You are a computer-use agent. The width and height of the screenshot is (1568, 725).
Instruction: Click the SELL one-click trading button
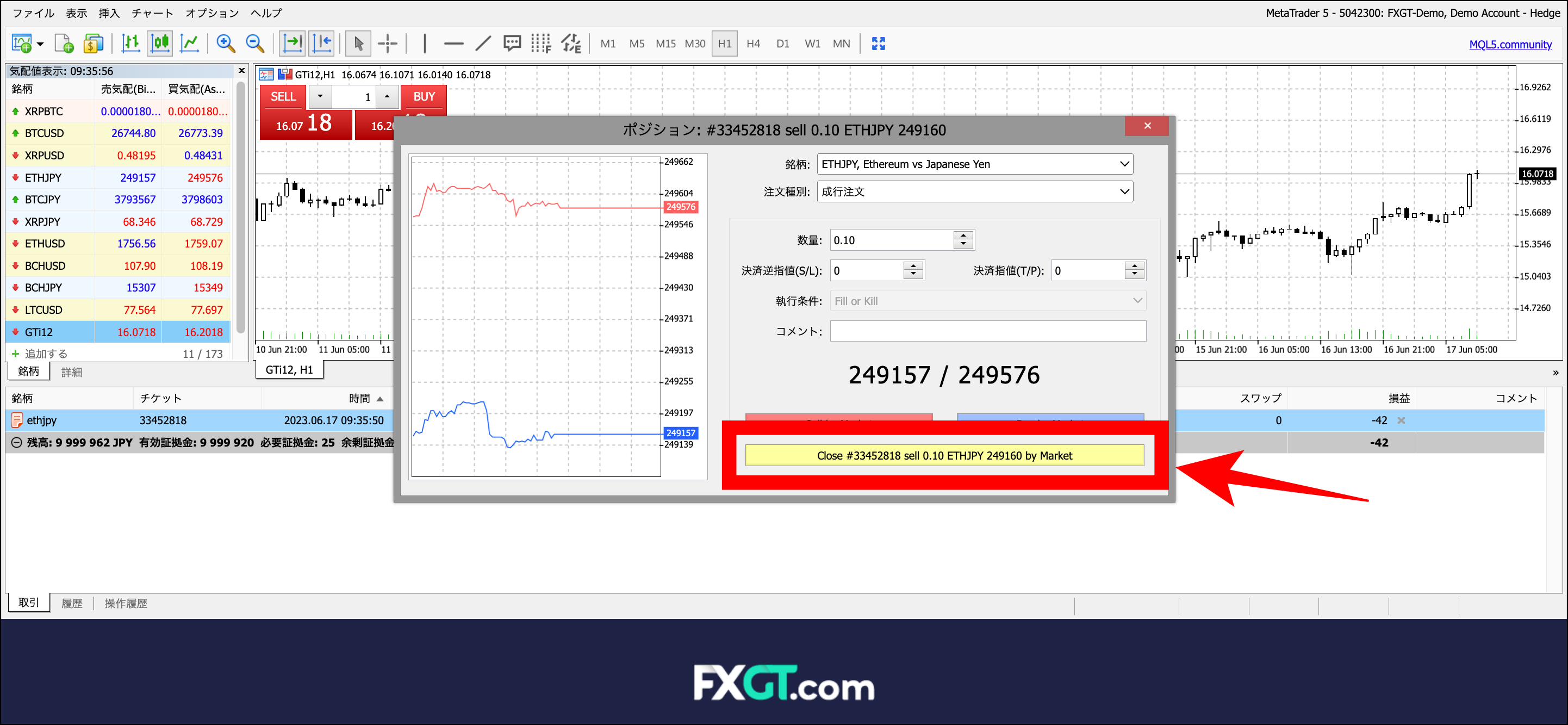(283, 97)
